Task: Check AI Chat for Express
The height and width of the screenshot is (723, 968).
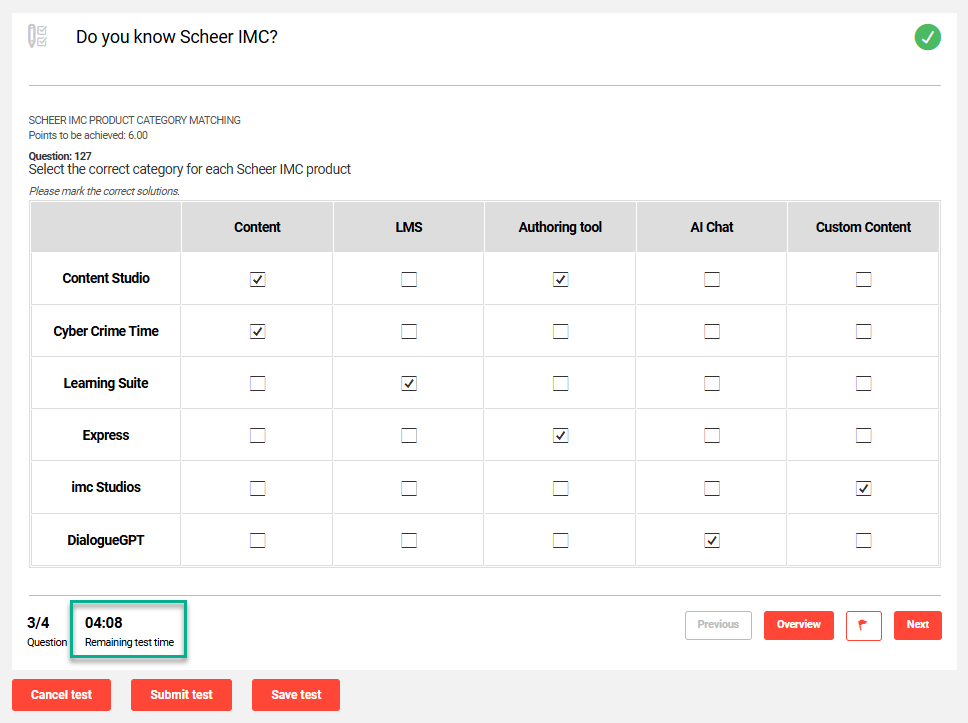Action: 712,435
